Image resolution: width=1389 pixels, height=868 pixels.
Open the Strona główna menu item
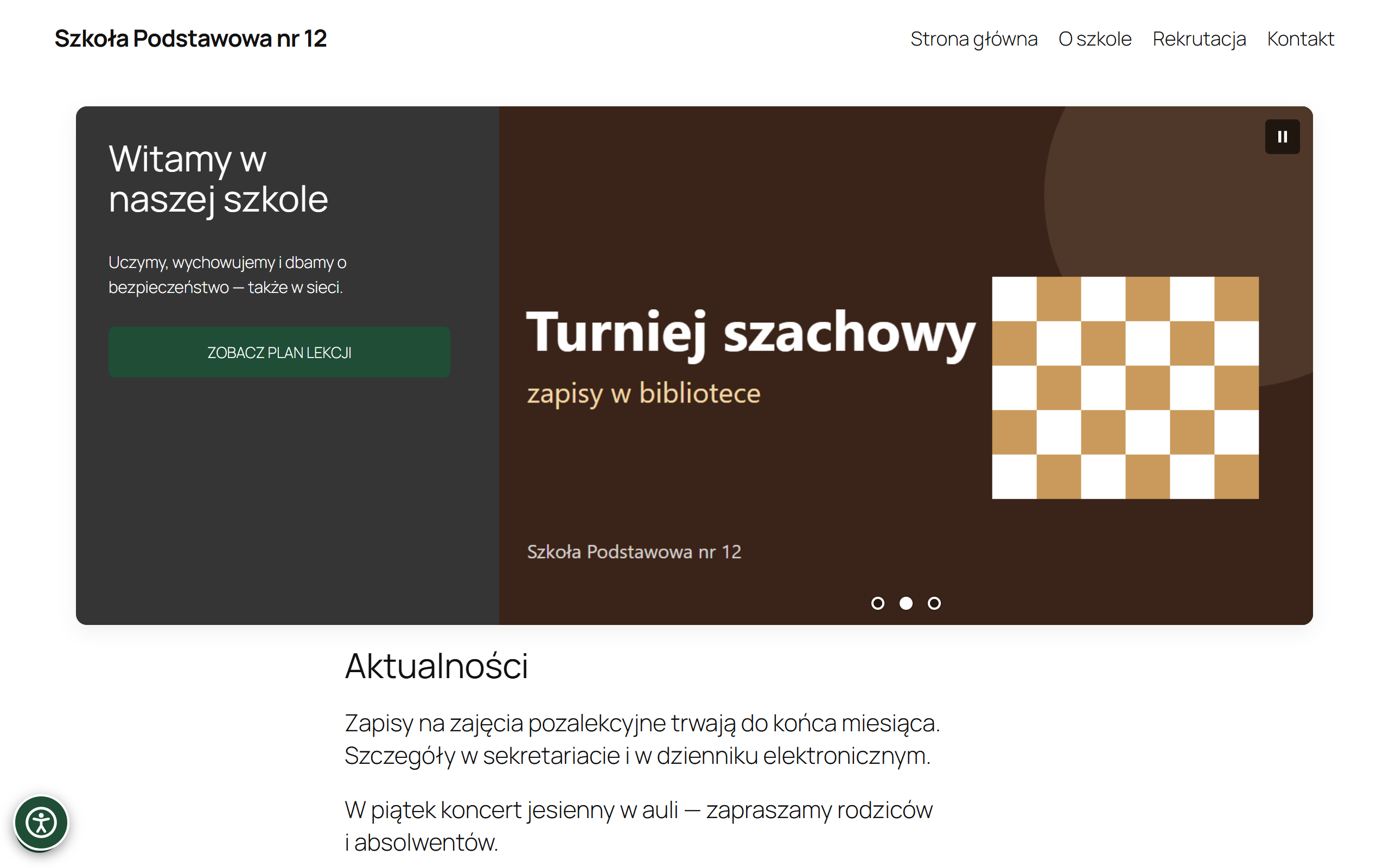973,39
